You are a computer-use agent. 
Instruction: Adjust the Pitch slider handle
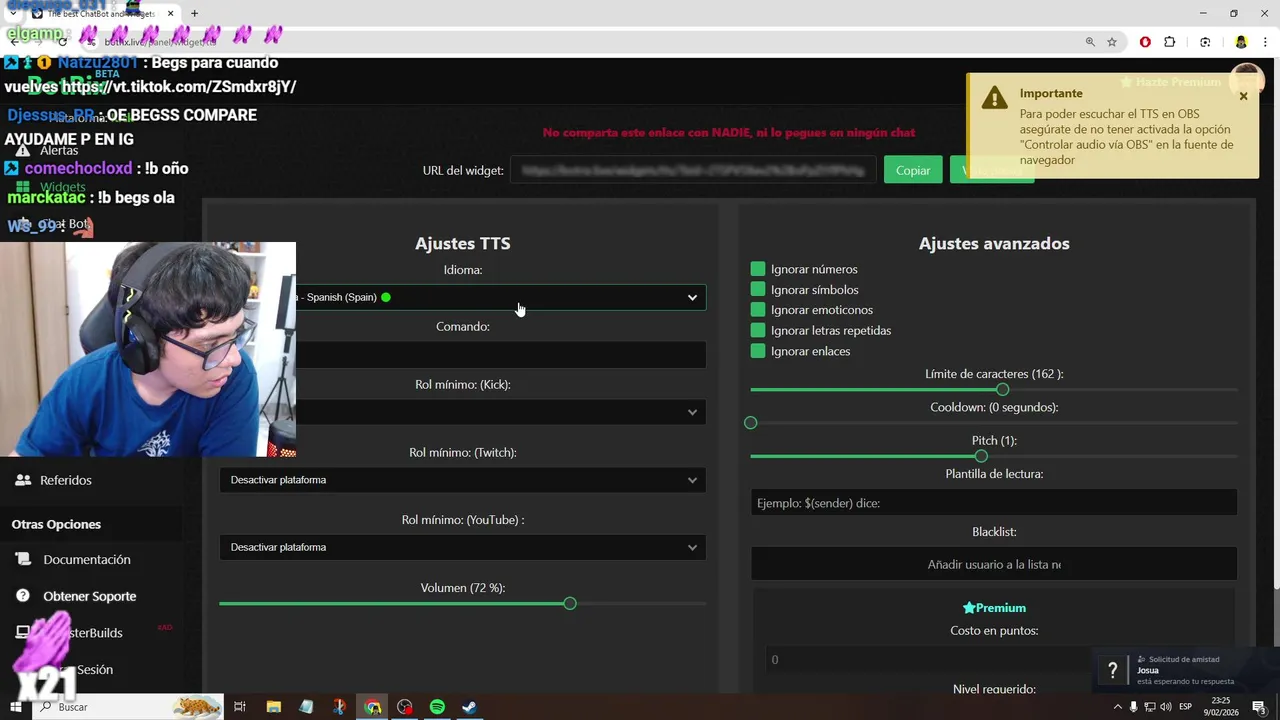(981, 456)
